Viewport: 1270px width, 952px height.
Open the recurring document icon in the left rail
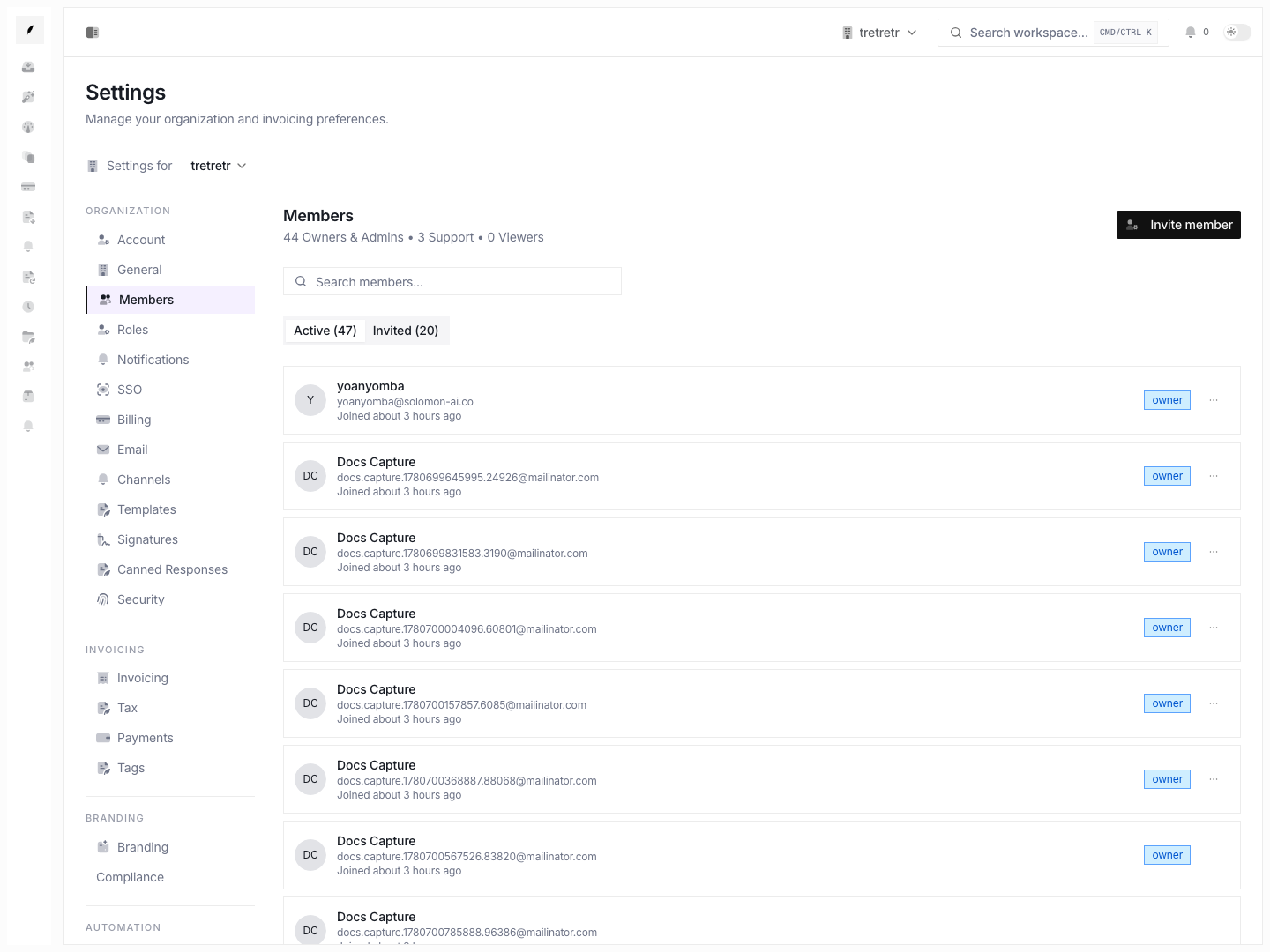coord(28,277)
